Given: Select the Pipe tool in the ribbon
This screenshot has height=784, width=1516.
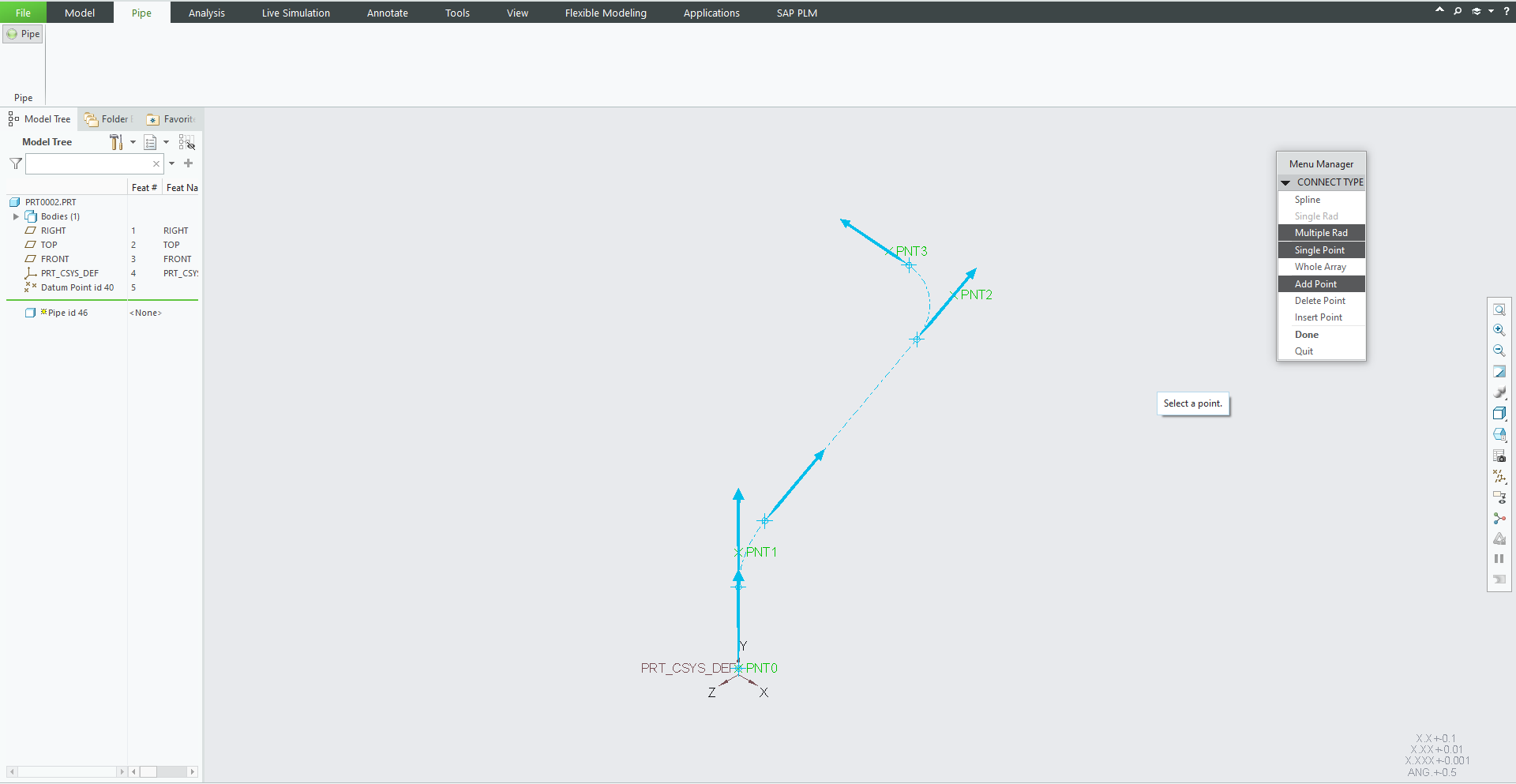Looking at the screenshot, I should [x=23, y=34].
